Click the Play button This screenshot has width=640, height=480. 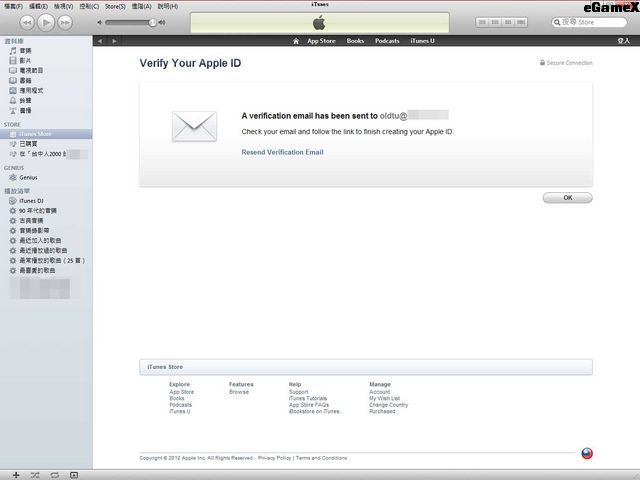pyautogui.click(x=46, y=22)
